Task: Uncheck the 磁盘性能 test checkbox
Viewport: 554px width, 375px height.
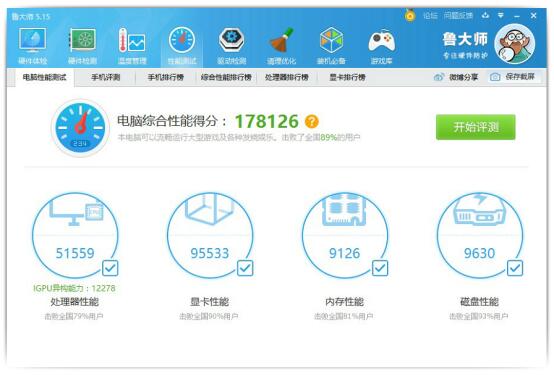Action: tap(515, 268)
